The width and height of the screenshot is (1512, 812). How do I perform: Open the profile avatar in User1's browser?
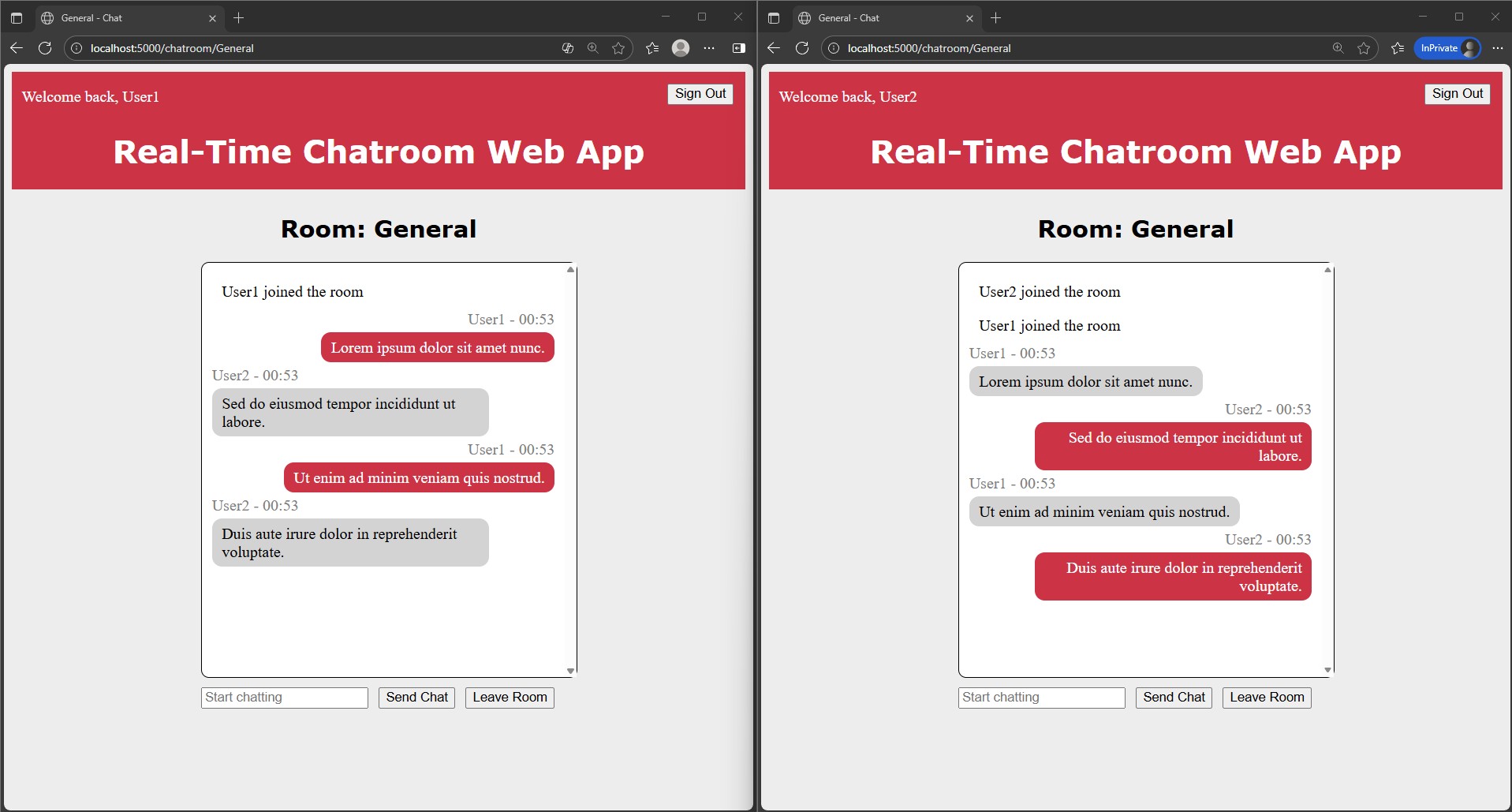pos(681,48)
